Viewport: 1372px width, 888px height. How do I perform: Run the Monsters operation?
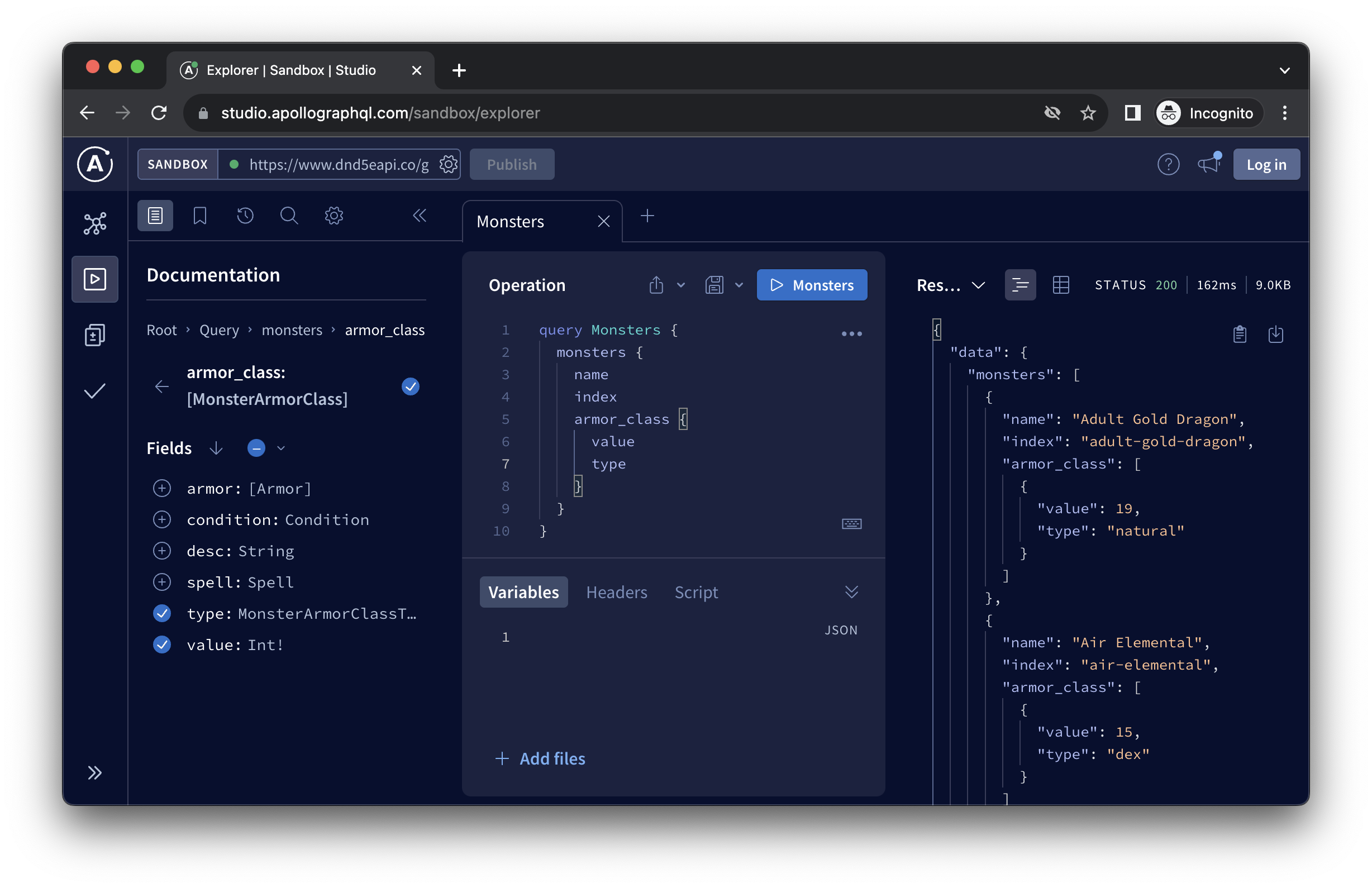click(x=812, y=285)
